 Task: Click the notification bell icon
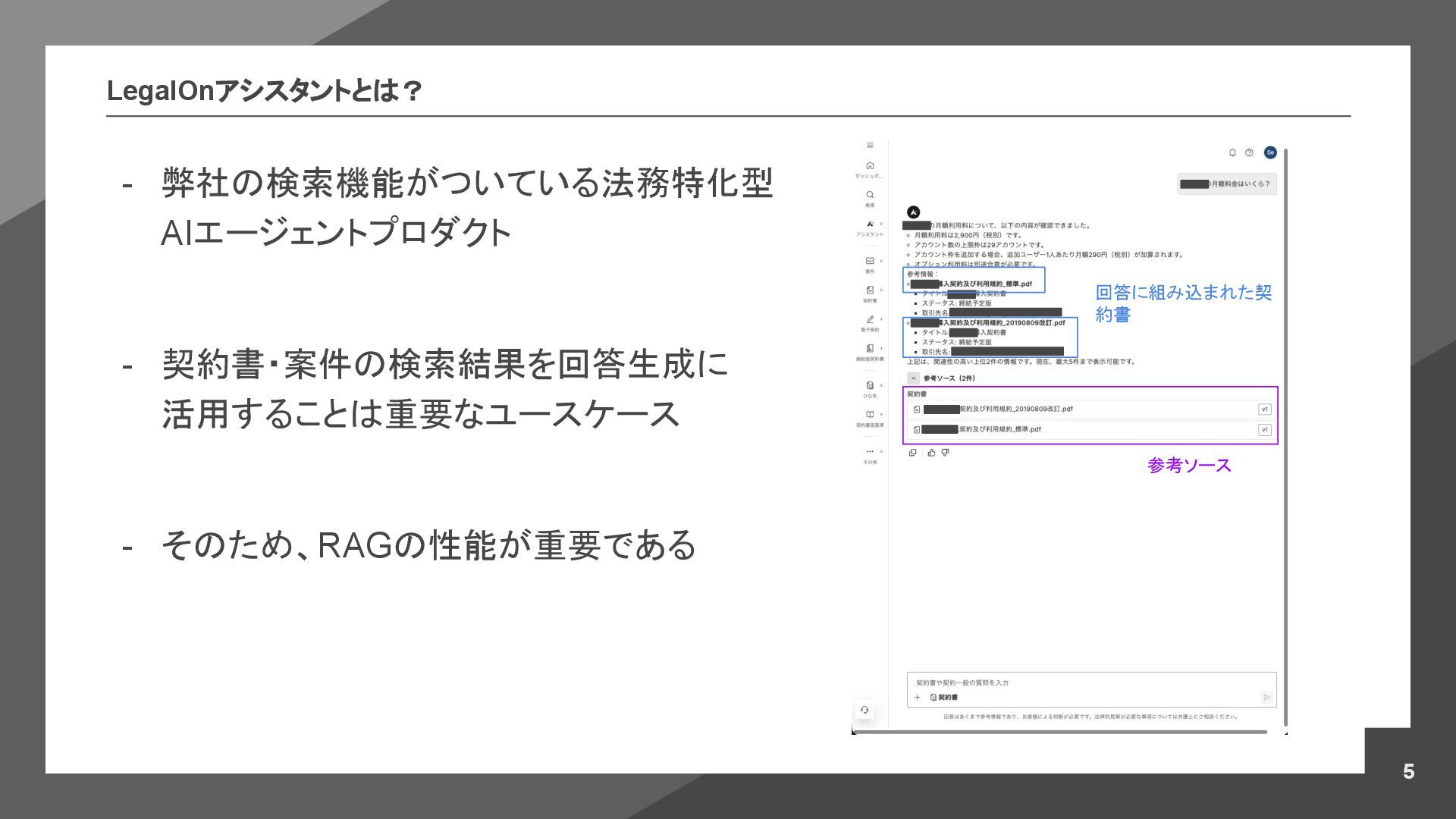point(1232,152)
